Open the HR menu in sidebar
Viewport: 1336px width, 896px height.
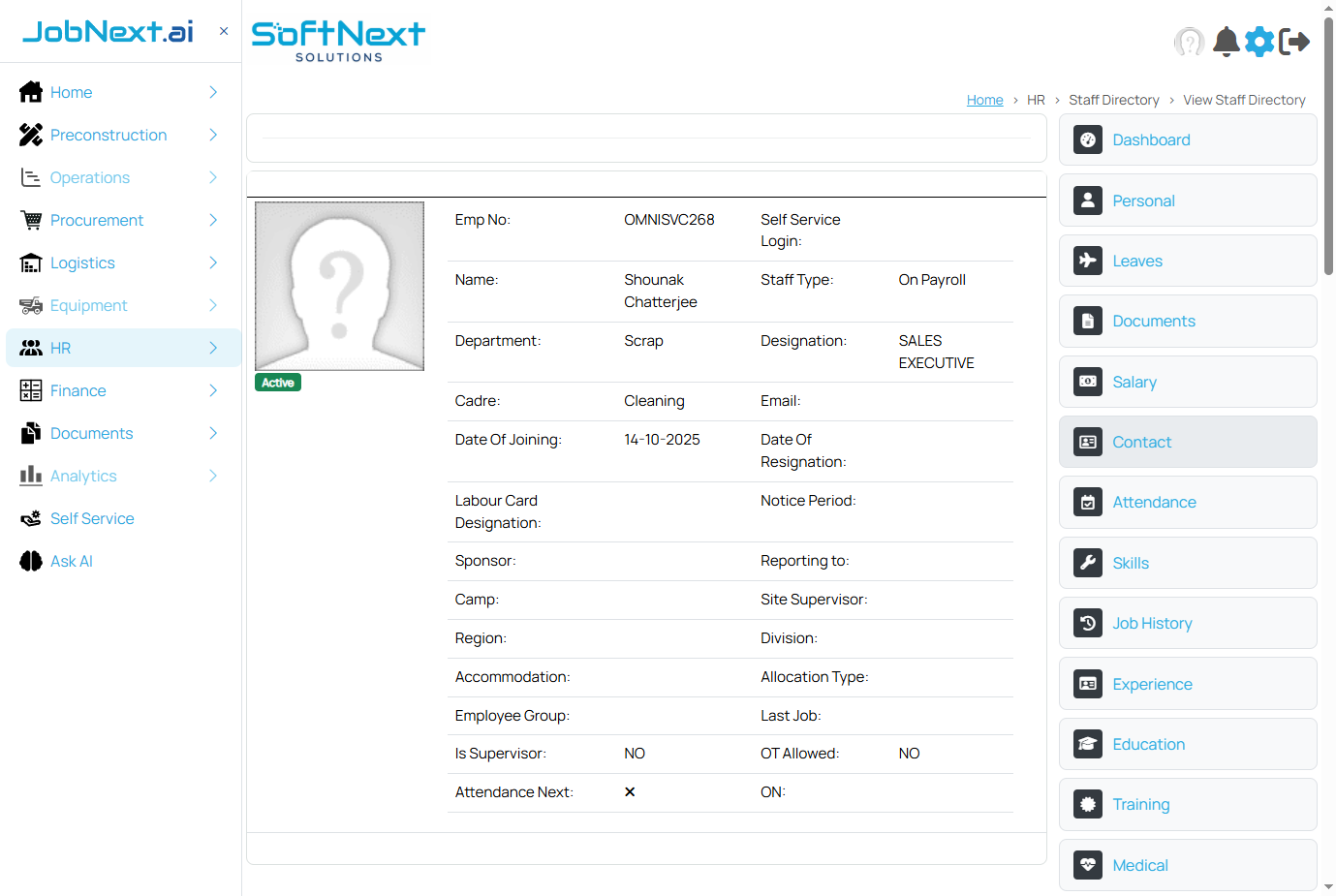point(62,348)
